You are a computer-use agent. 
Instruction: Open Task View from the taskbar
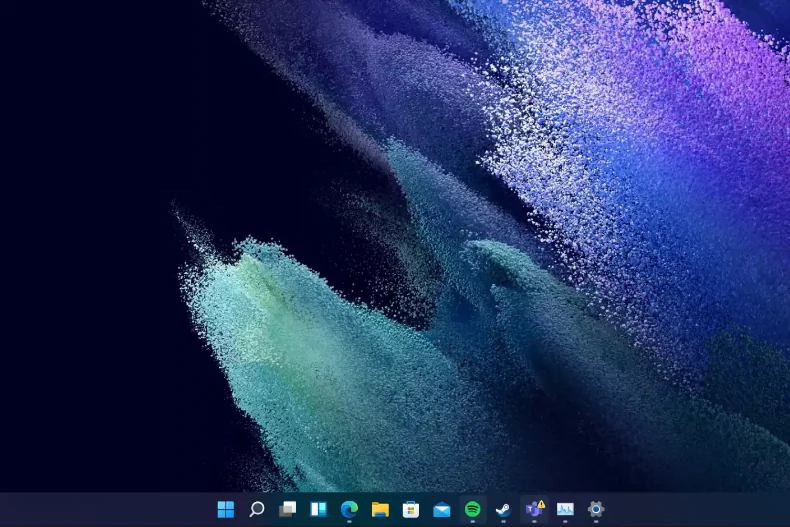[x=288, y=509]
